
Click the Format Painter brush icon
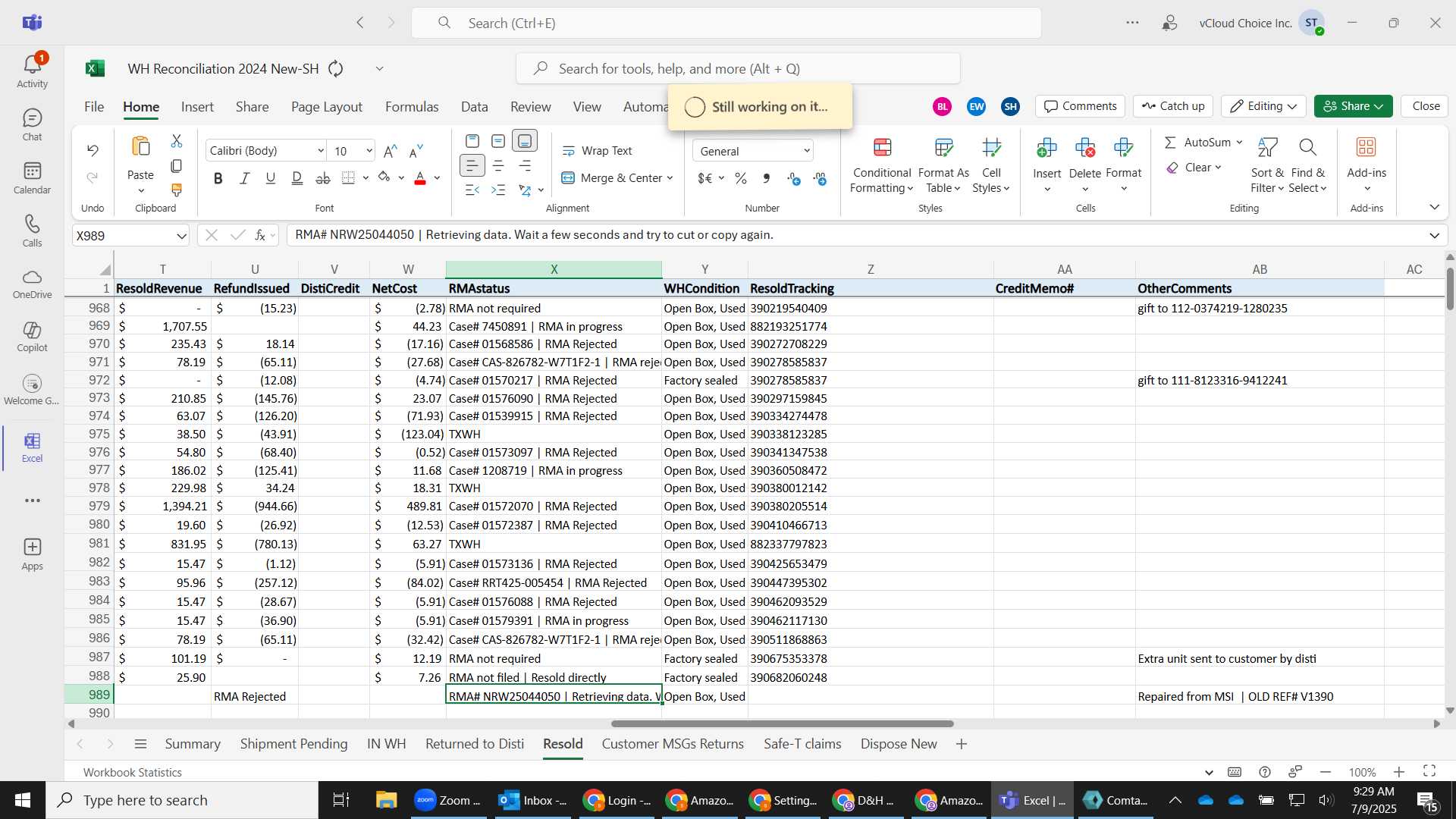click(x=177, y=190)
